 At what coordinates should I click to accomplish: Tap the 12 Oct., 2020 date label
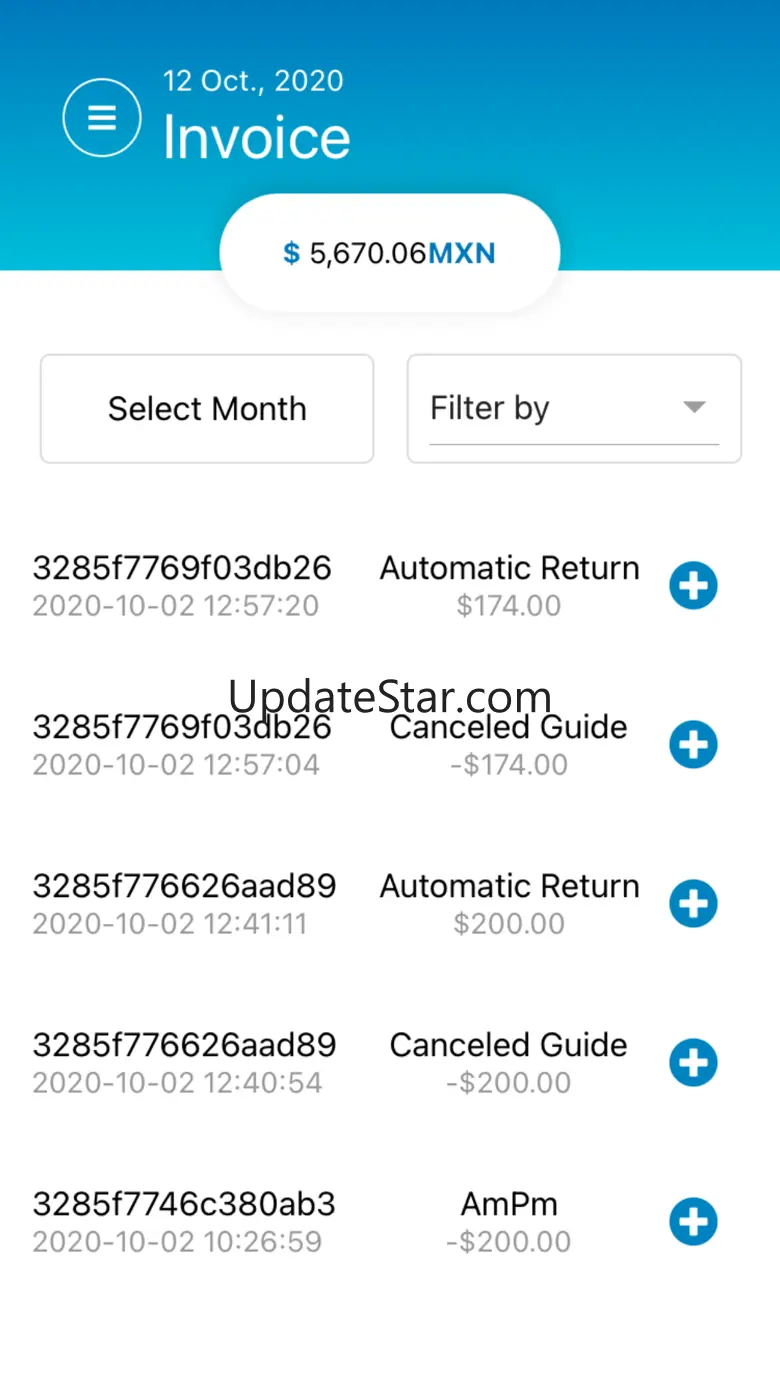[x=253, y=81]
